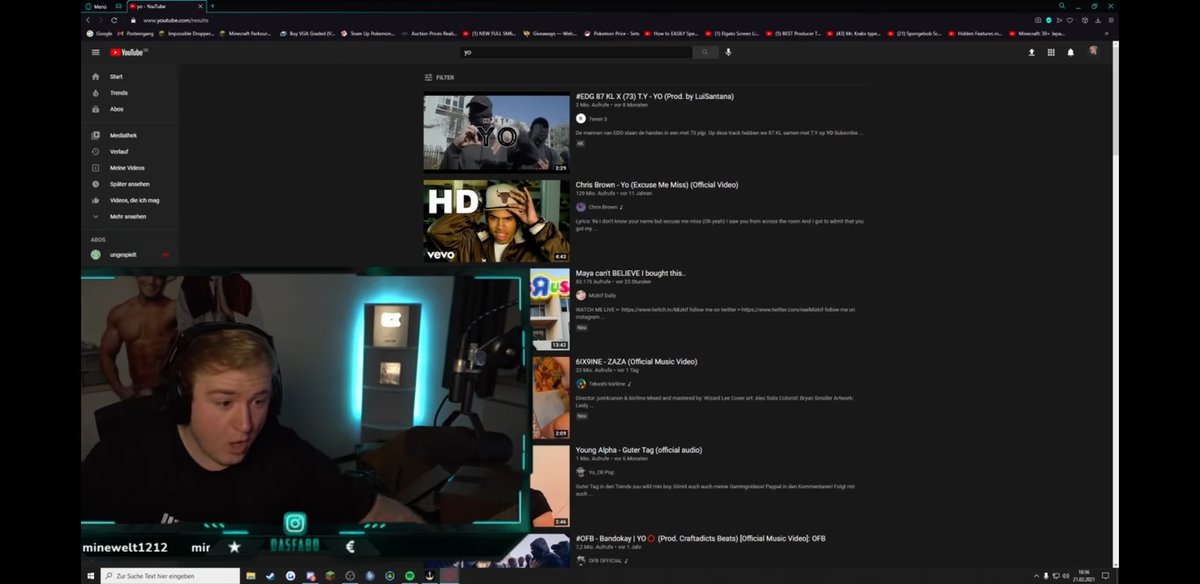Click the search magnifier button

coord(705,52)
